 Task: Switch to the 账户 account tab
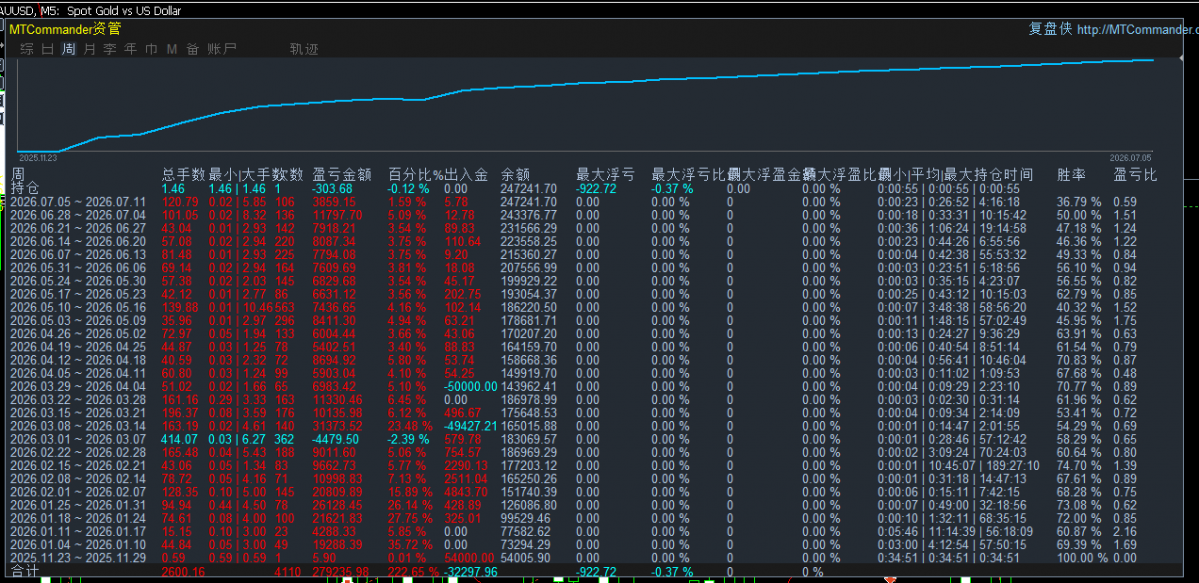222,49
